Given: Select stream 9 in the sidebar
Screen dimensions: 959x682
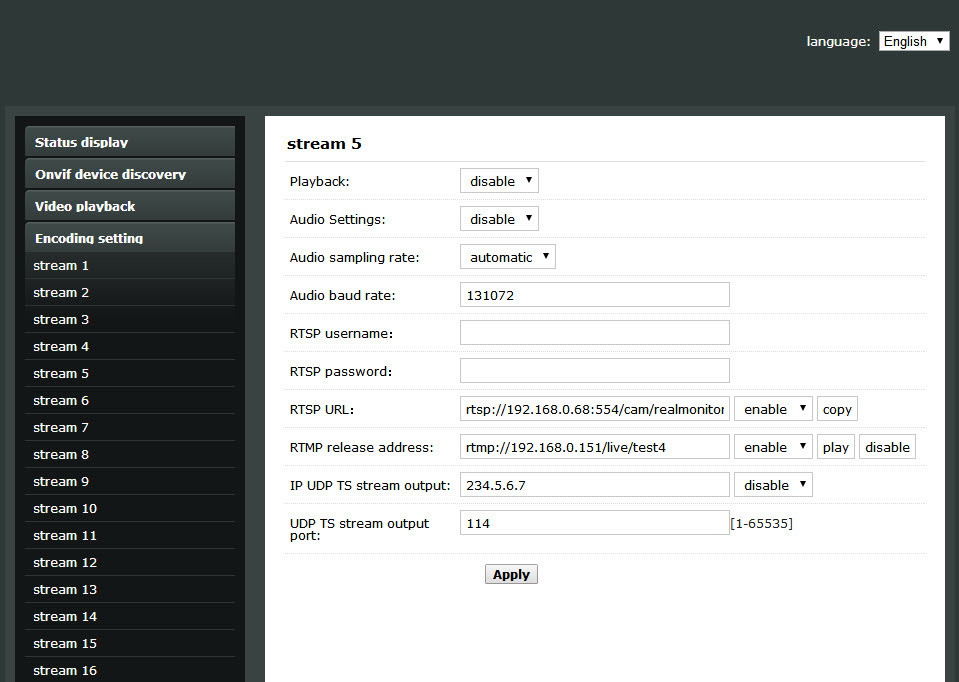Looking at the screenshot, I should point(130,481).
